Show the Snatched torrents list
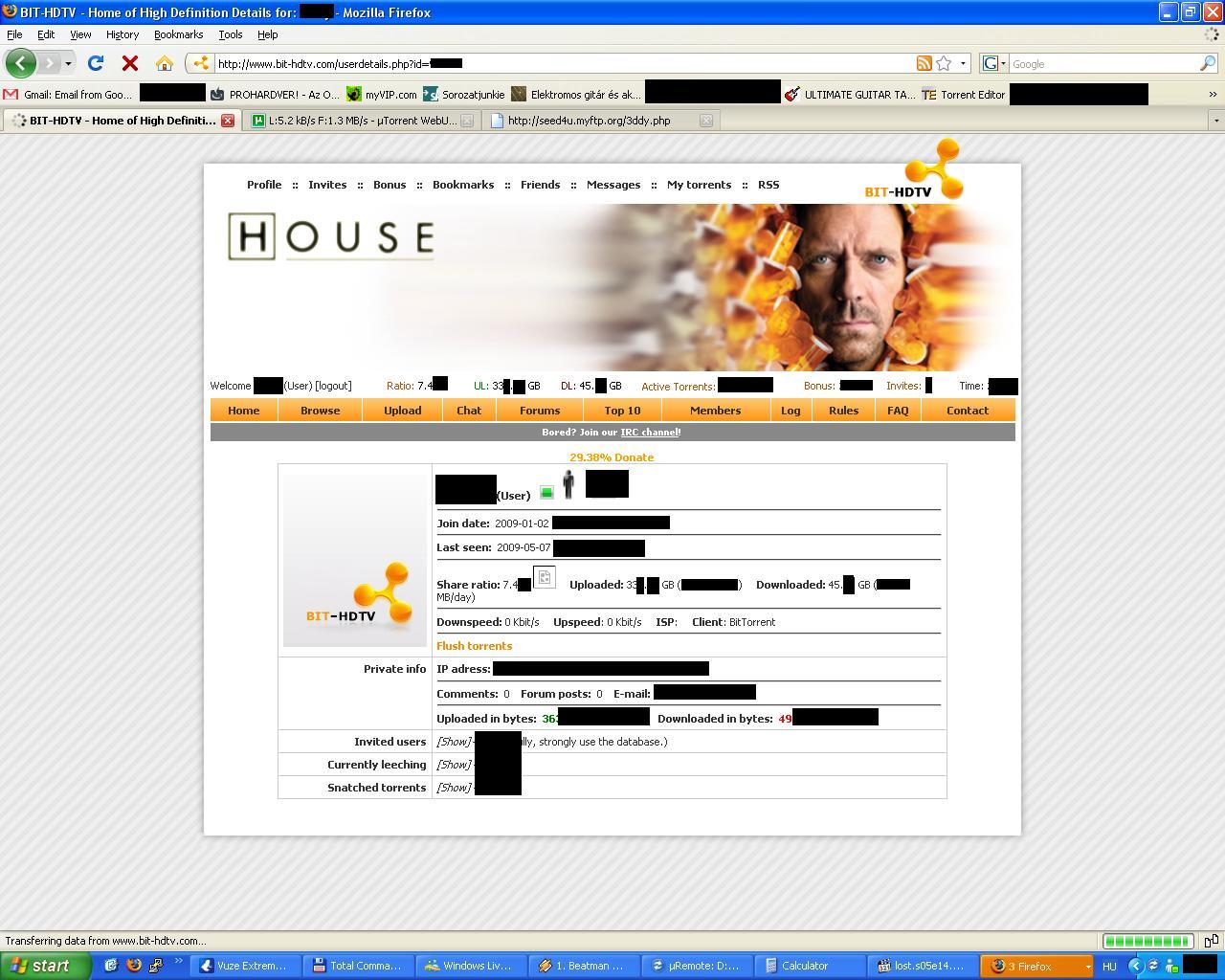 (x=454, y=788)
